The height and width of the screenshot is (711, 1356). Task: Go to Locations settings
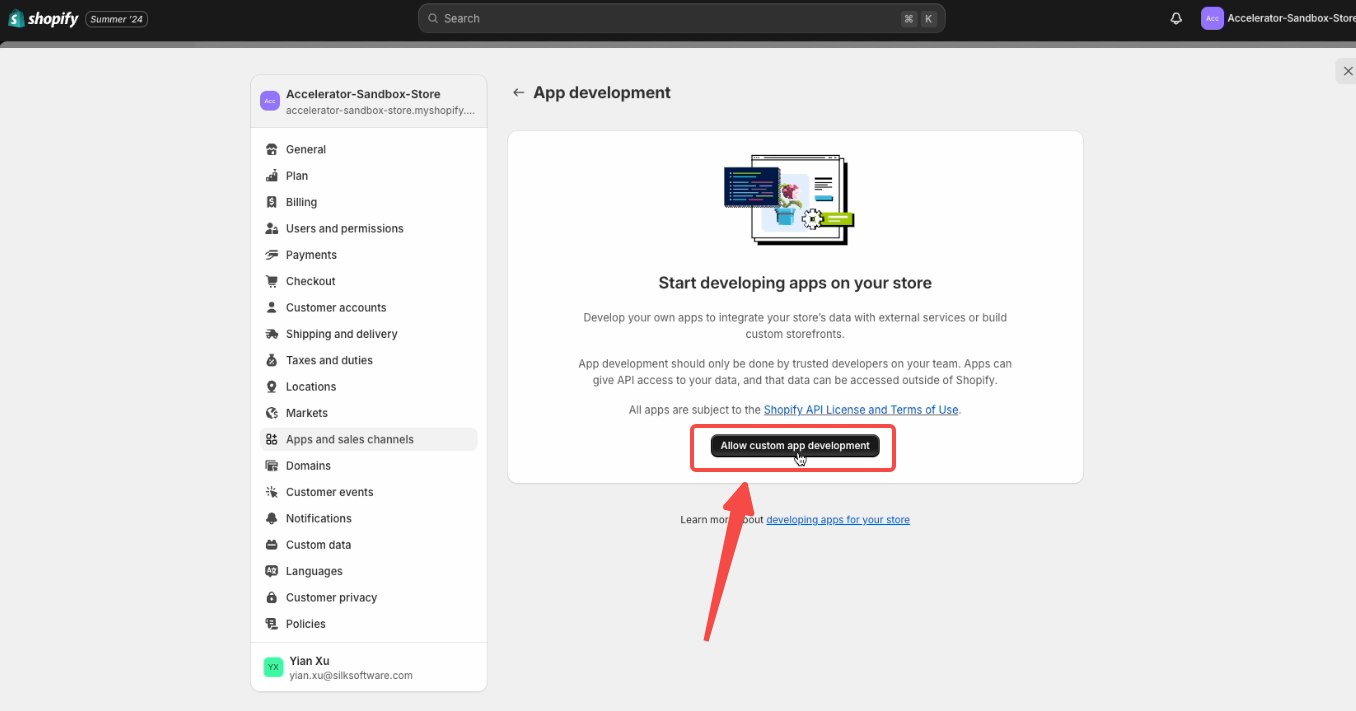pyautogui.click(x=369, y=387)
